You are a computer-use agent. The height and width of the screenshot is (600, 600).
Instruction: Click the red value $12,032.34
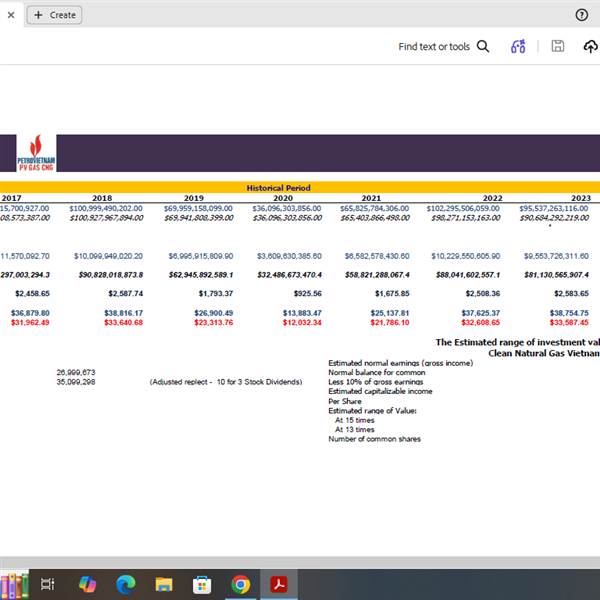tap(302, 323)
